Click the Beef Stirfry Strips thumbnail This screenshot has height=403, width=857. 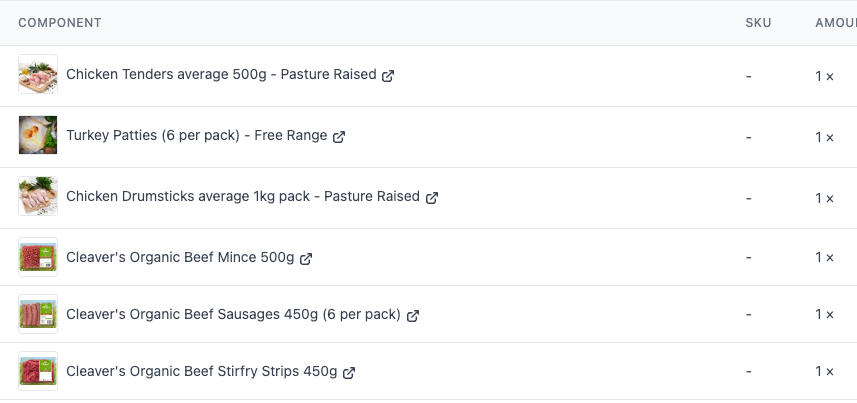click(x=38, y=372)
